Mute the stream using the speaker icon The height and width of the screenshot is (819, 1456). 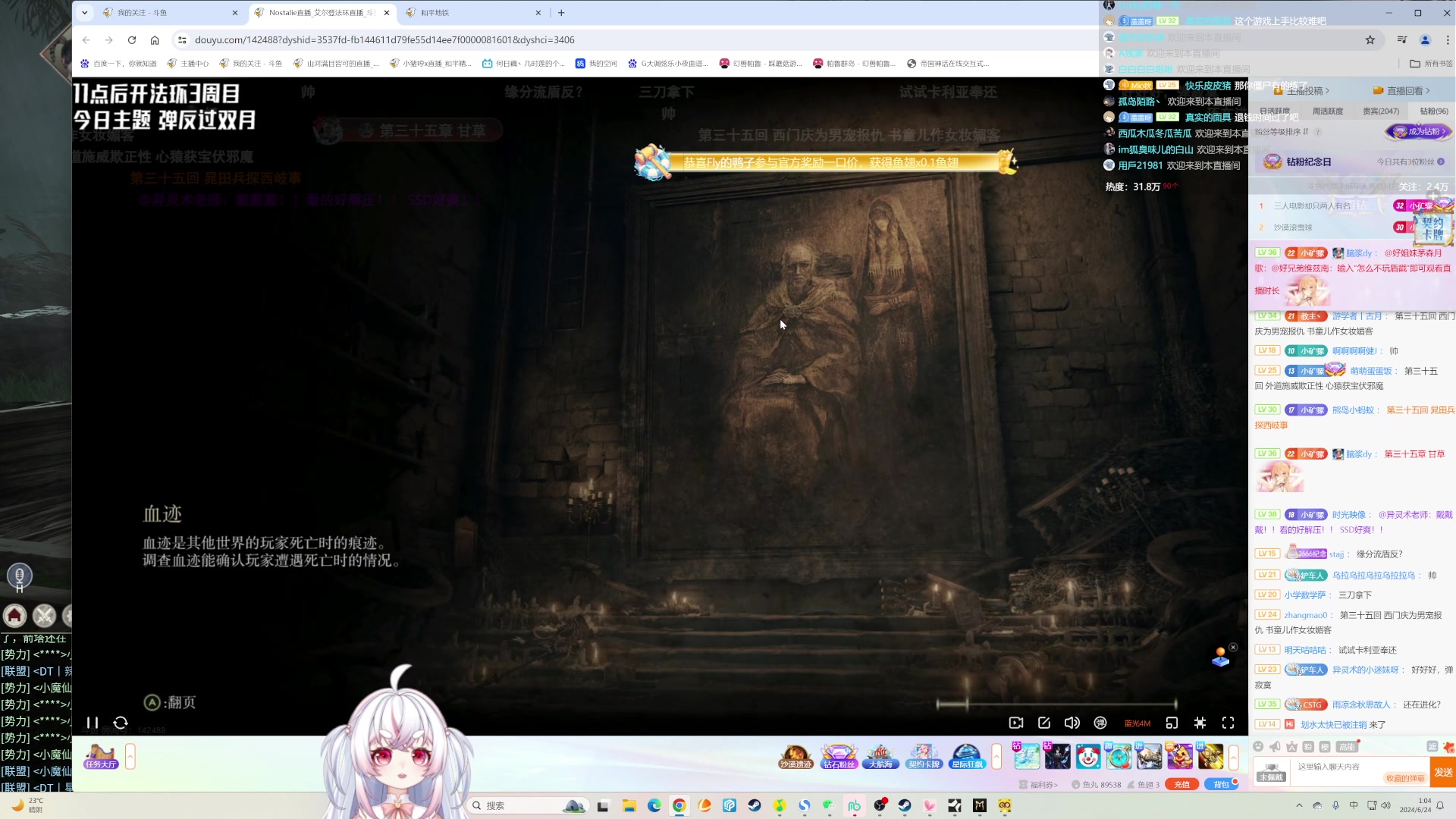click(1072, 723)
